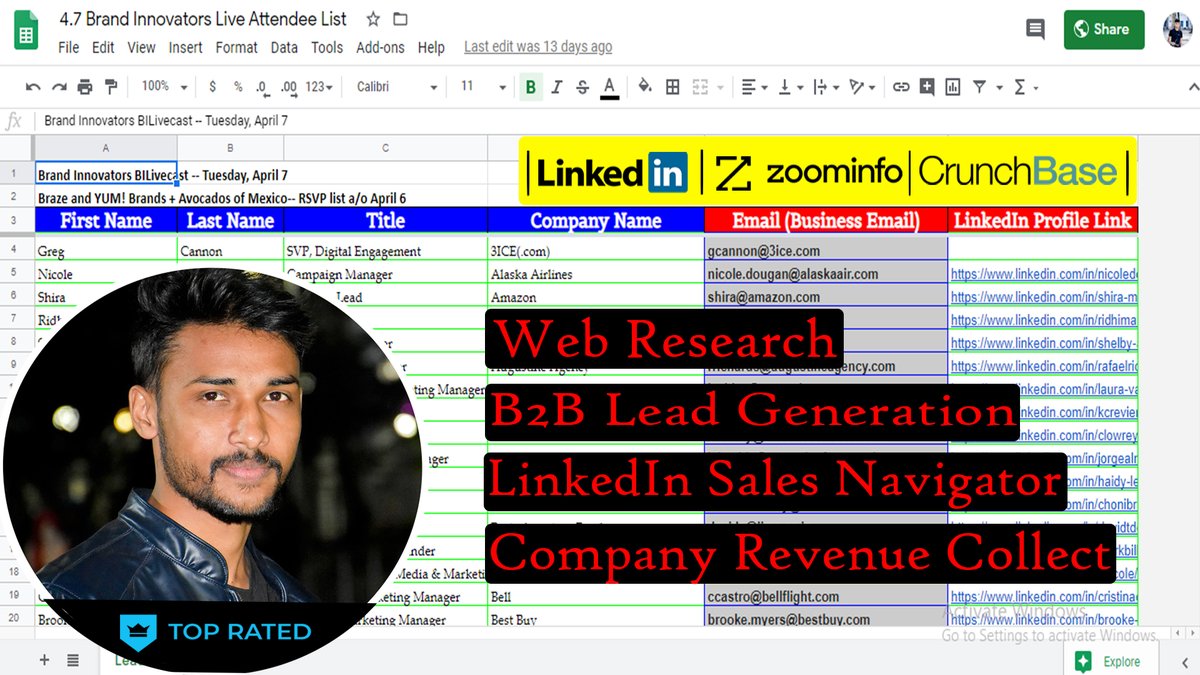Viewport: 1200px width, 675px height.
Task: Open 'Last edit was 13 days ago' history
Action: 538,47
